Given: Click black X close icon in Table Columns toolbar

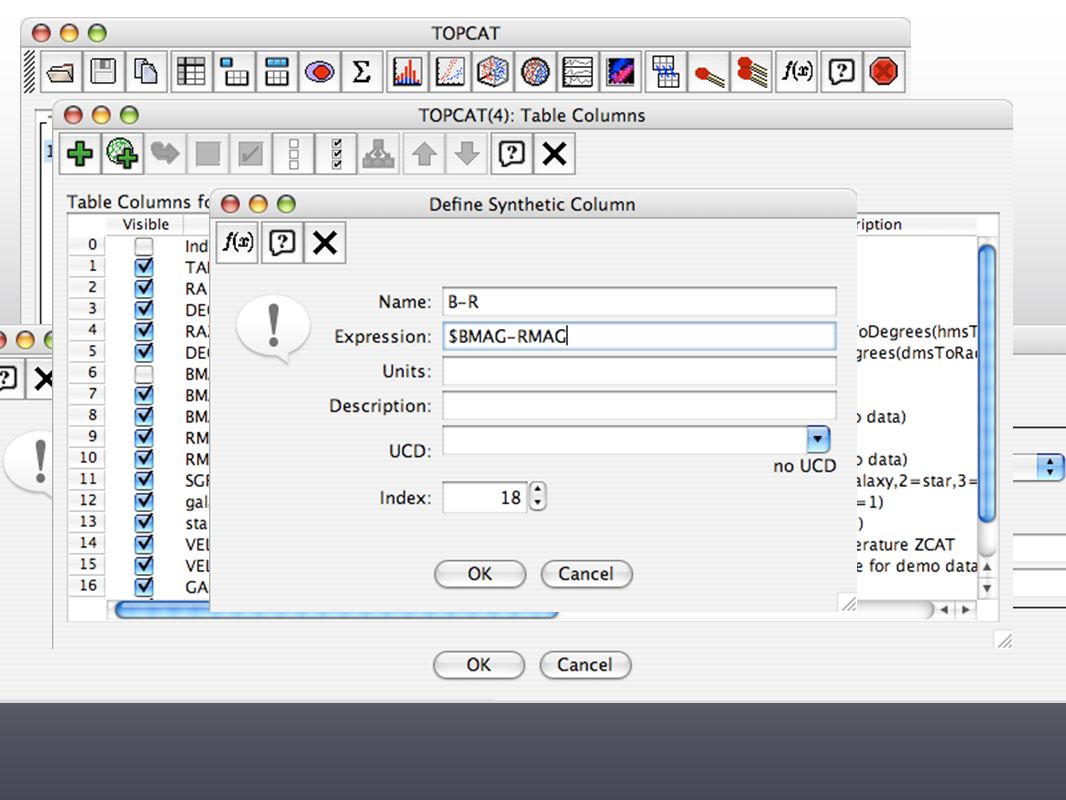Looking at the screenshot, I should 554,154.
